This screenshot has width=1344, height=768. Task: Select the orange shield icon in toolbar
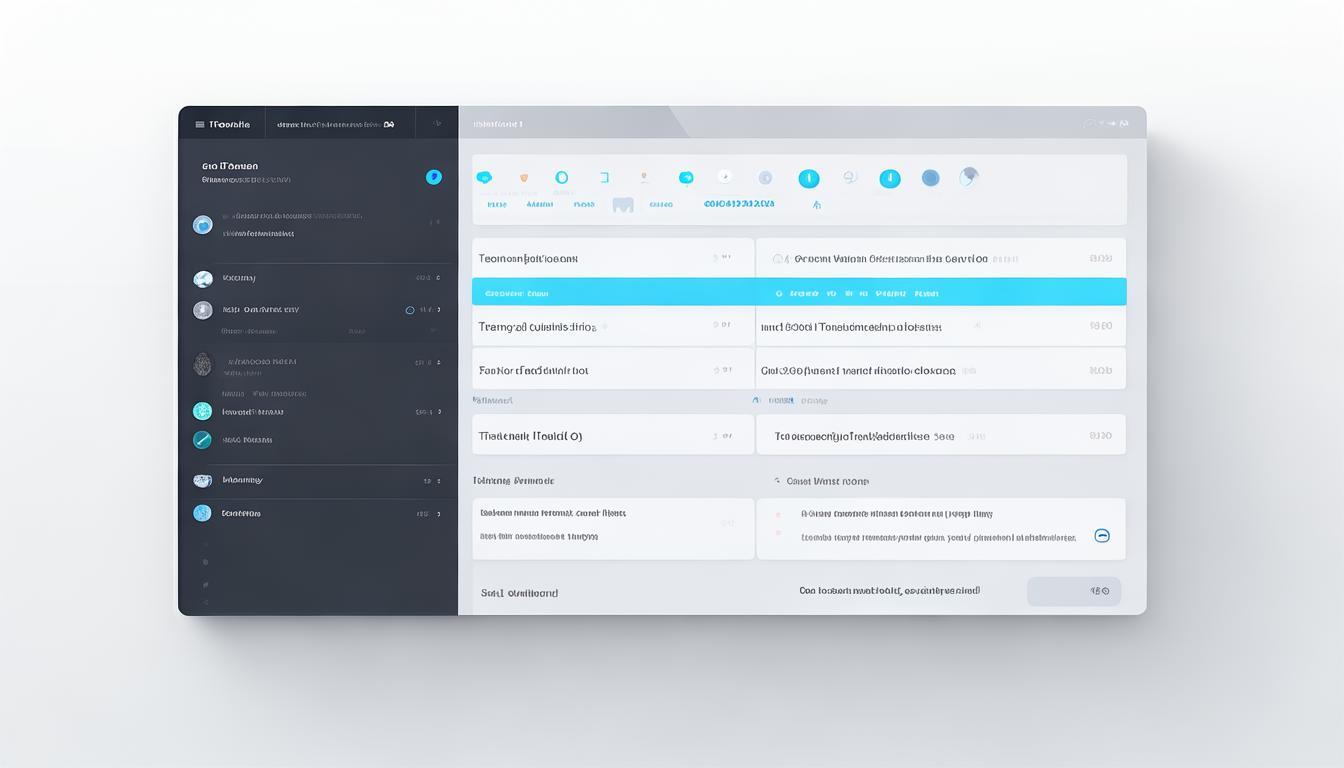[523, 178]
